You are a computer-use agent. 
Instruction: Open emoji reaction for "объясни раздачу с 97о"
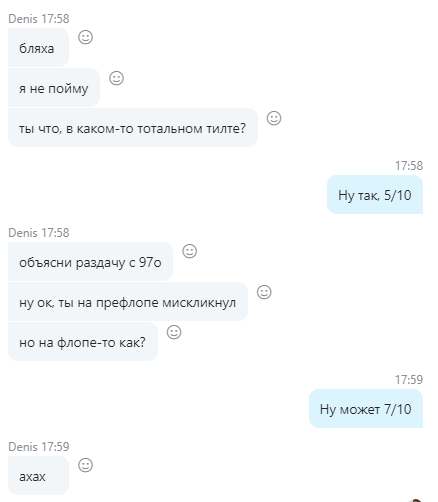190,251
